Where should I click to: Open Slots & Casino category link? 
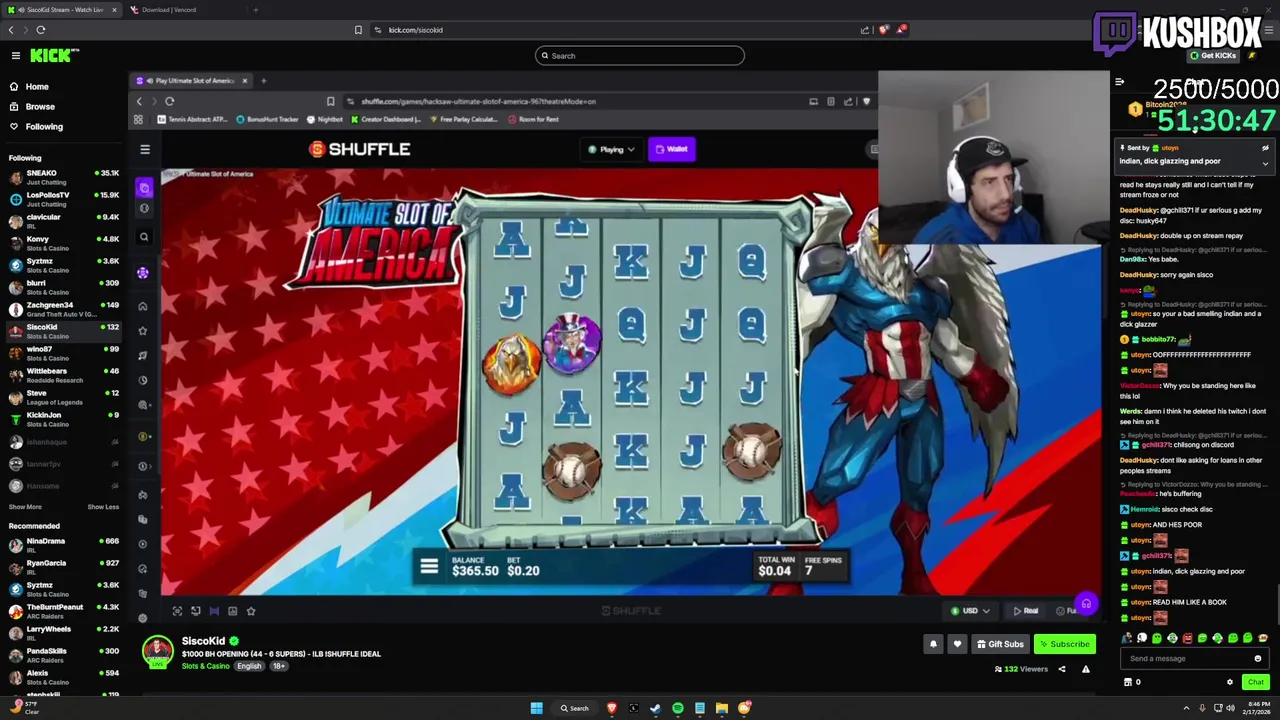click(x=205, y=666)
